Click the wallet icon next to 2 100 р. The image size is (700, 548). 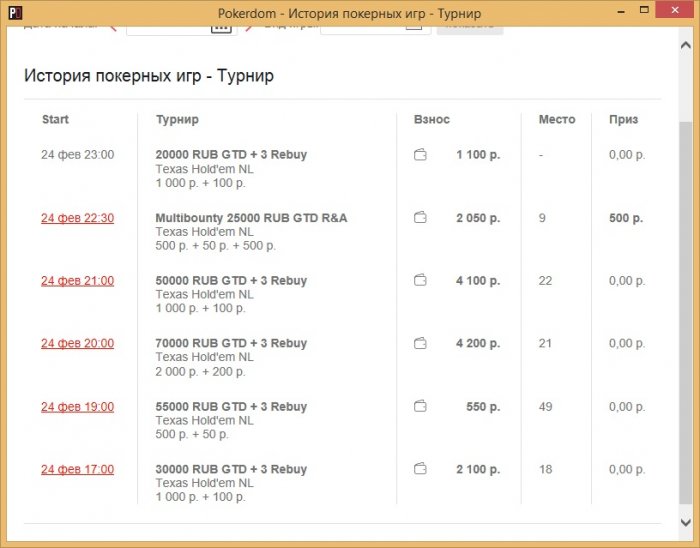pyautogui.click(x=420, y=469)
